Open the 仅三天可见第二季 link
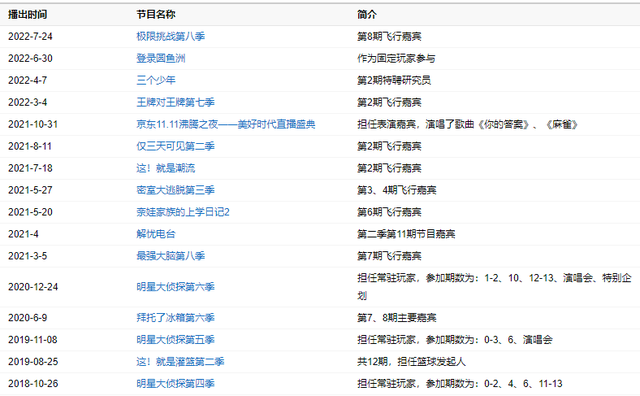This screenshot has width=640, height=396. coord(176,147)
